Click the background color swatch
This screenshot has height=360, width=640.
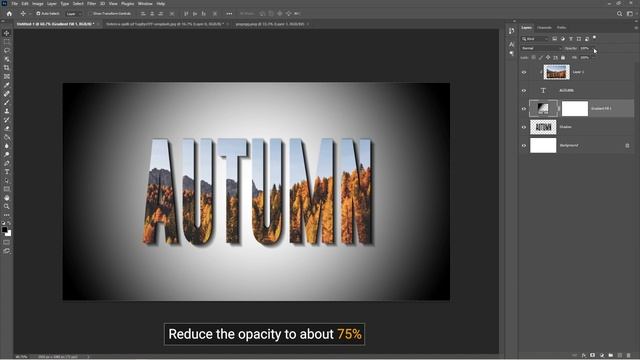[8, 233]
